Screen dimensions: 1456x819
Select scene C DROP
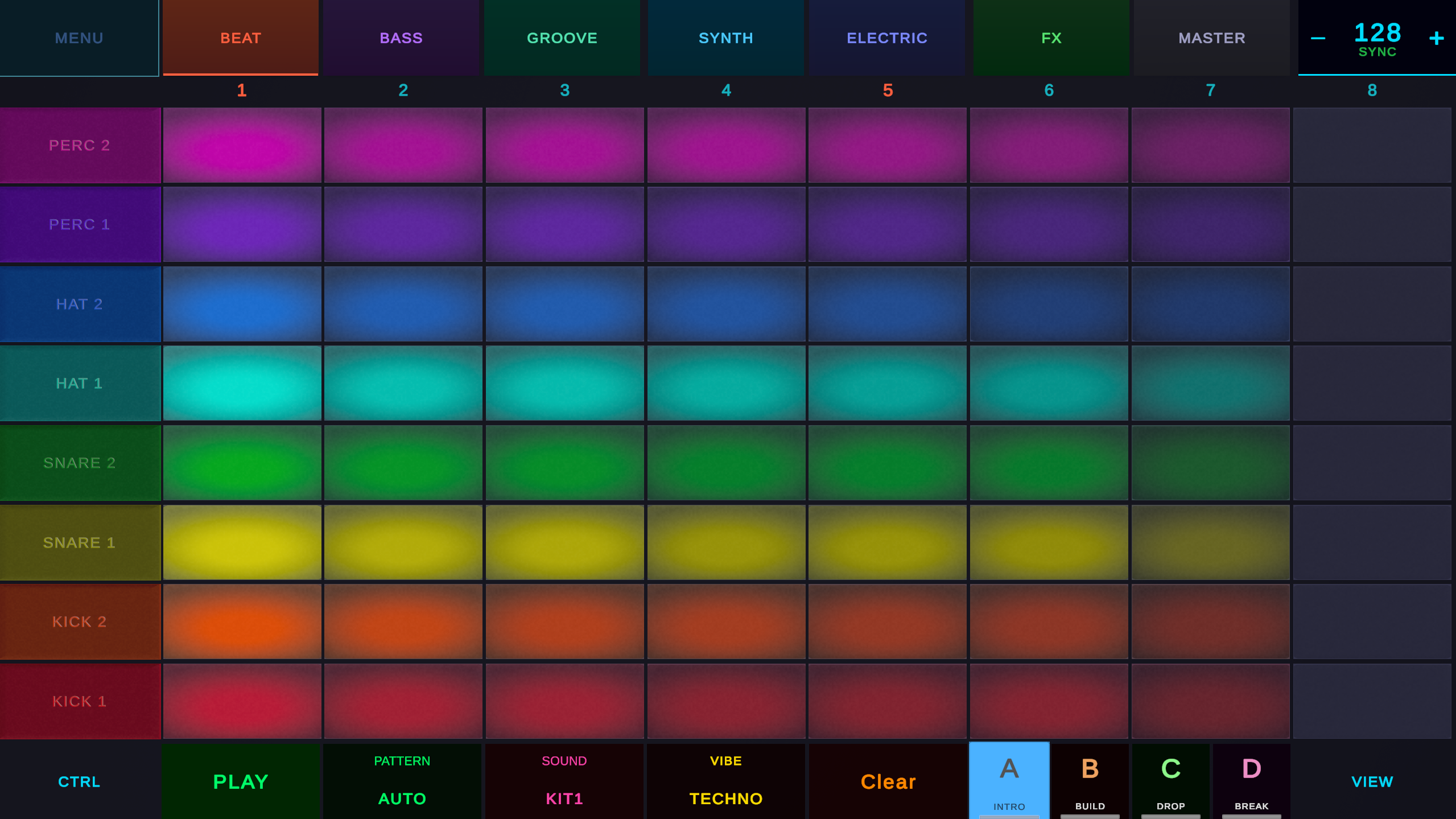(1171, 781)
